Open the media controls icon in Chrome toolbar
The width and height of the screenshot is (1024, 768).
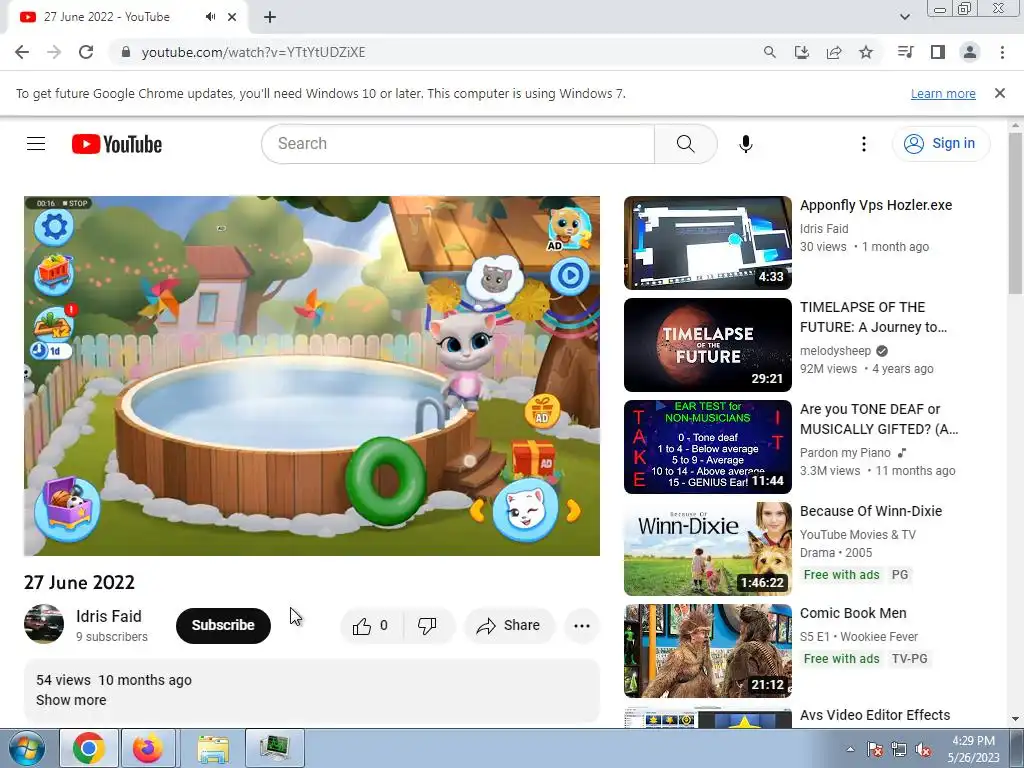click(905, 52)
